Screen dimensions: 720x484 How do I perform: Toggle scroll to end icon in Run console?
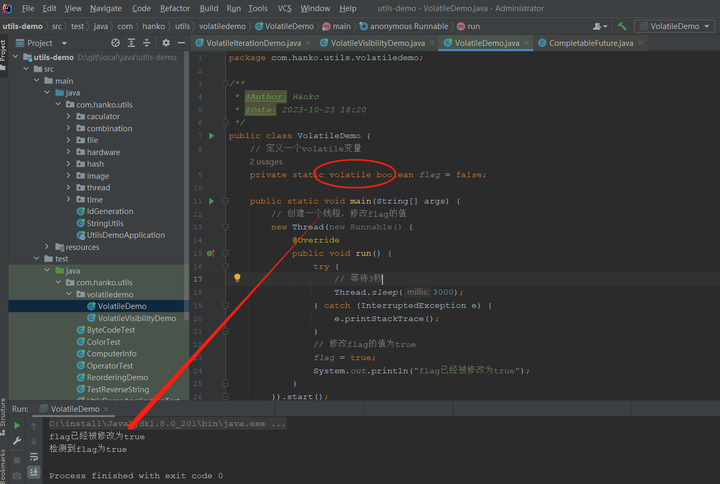click(x=34, y=472)
